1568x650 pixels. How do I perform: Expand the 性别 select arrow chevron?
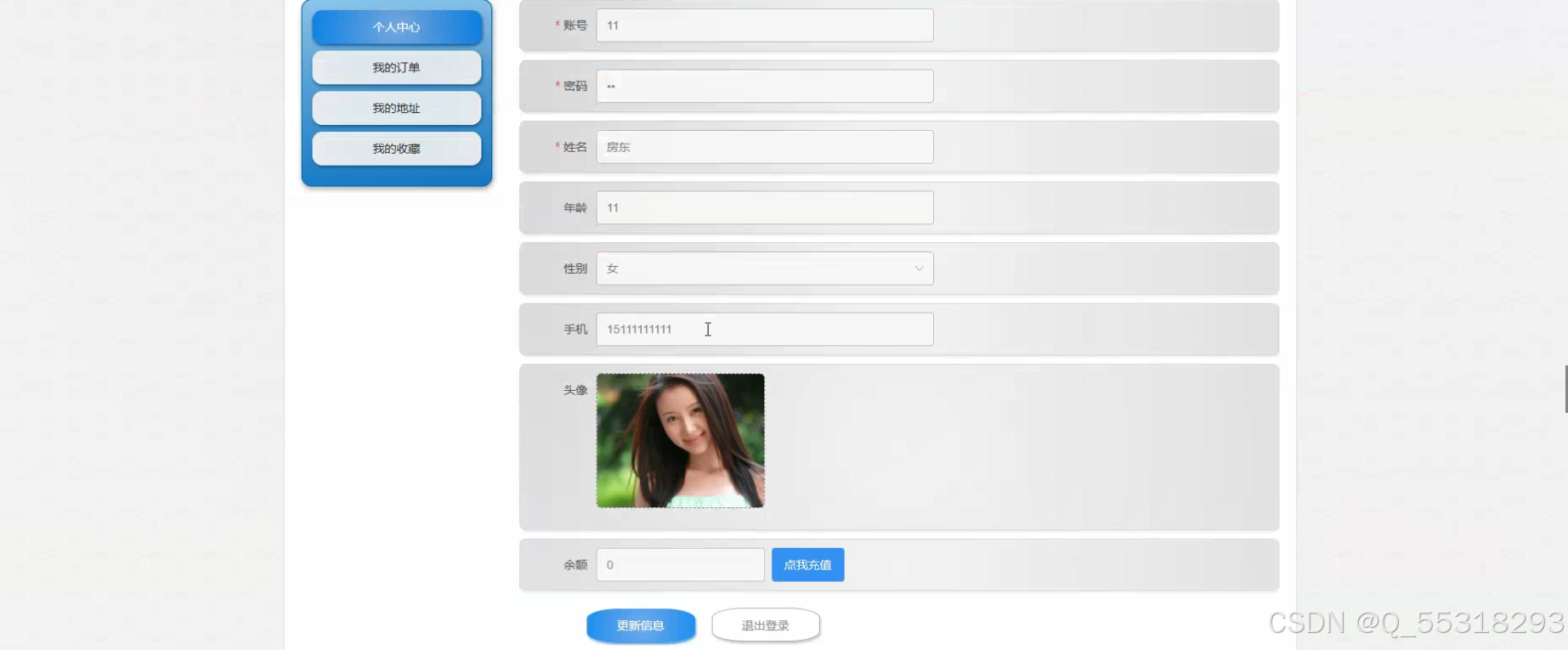(x=919, y=268)
